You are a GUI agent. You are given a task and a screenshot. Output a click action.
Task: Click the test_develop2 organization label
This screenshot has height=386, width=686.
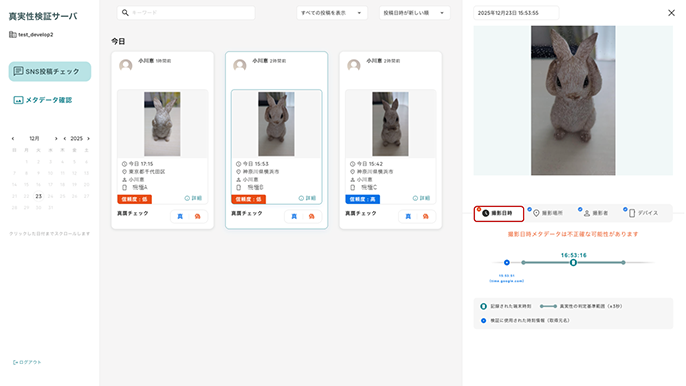[31, 35]
